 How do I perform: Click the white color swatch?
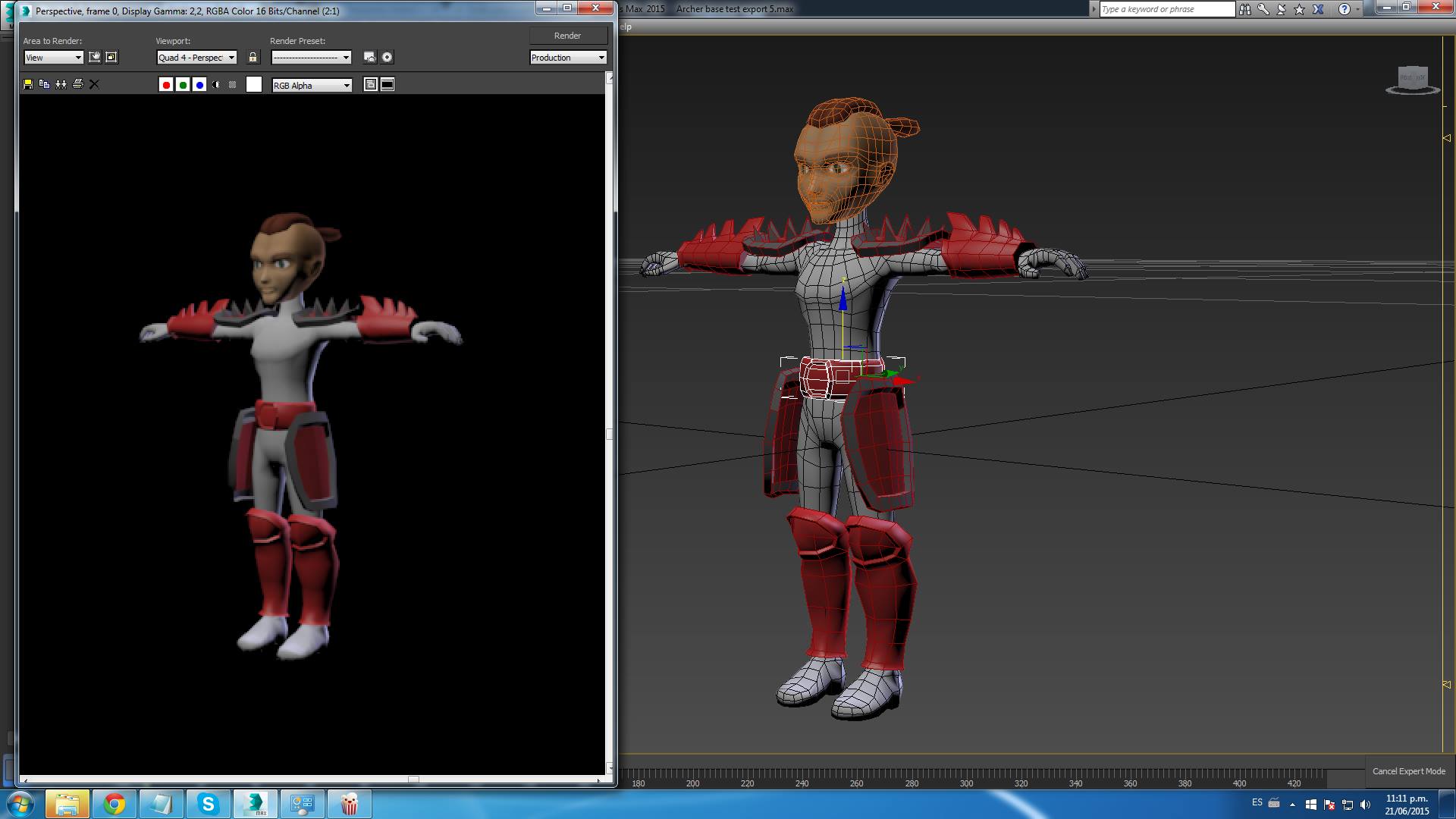point(254,85)
